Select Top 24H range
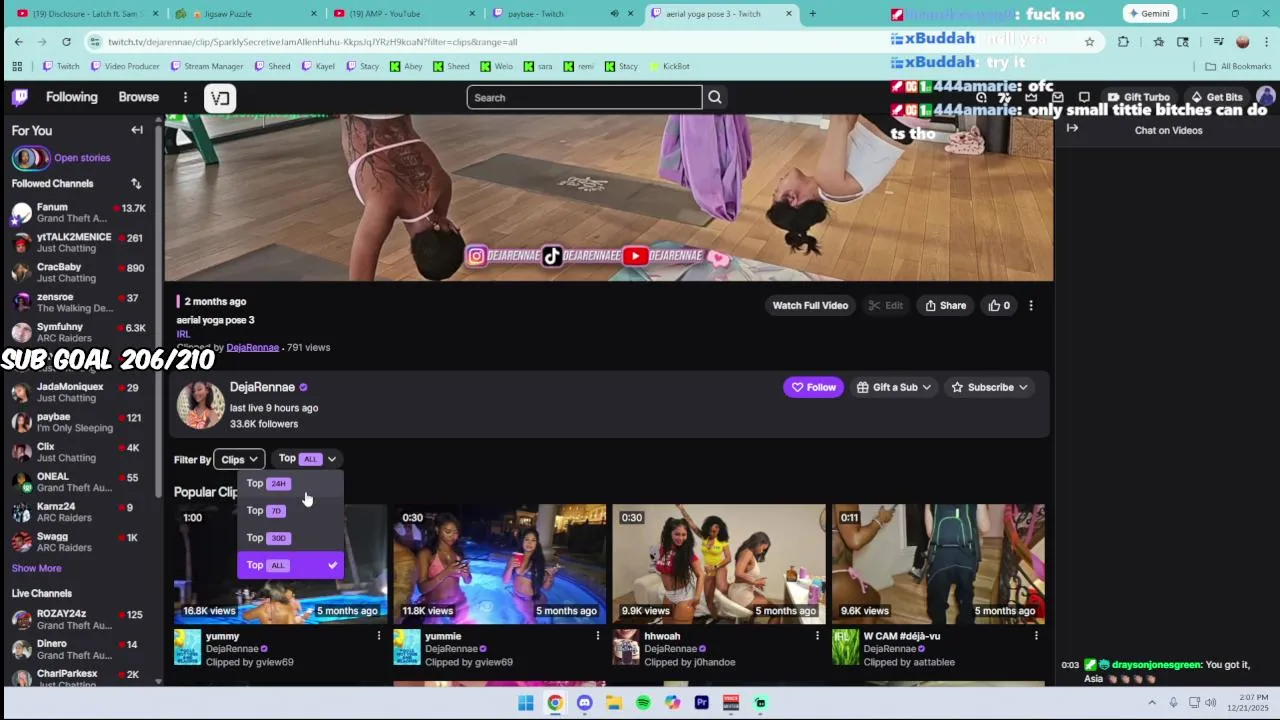This screenshot has width=1280, height=720. point(290,484)
